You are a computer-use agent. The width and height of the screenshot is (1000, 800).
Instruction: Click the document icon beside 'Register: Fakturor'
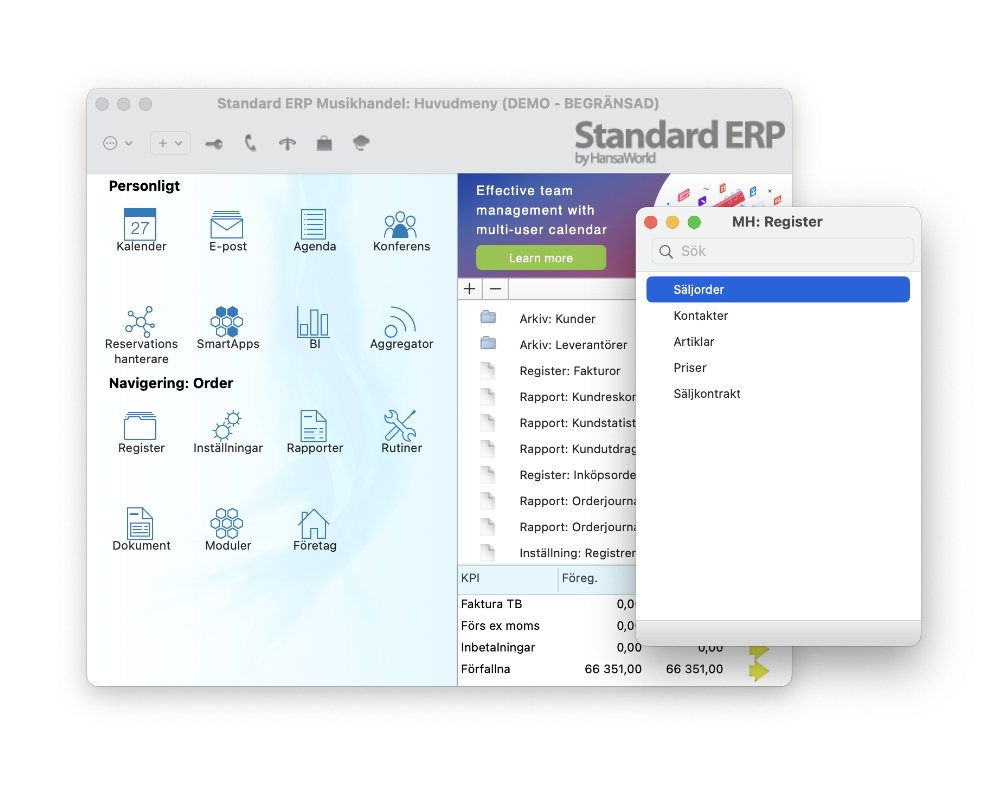click(488, 371)
